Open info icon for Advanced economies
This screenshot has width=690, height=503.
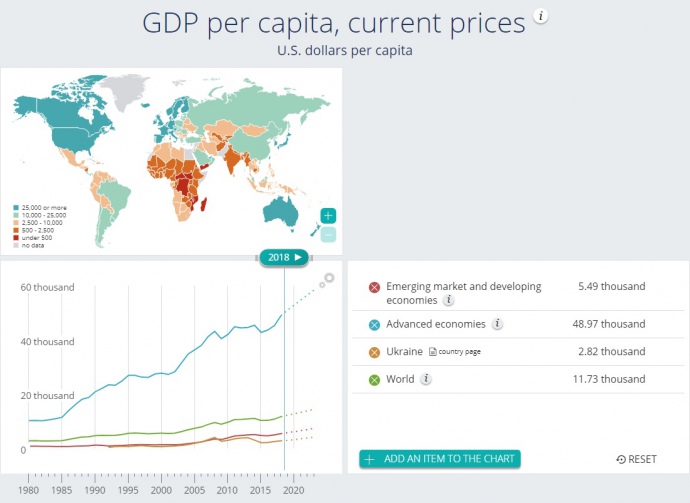click(x=497, y=324)
